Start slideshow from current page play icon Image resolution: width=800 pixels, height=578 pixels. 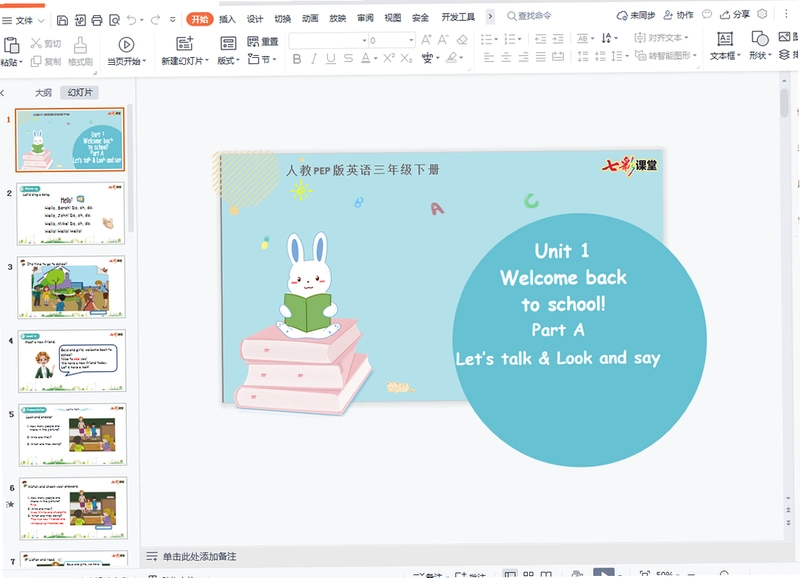tap(126, 45)
